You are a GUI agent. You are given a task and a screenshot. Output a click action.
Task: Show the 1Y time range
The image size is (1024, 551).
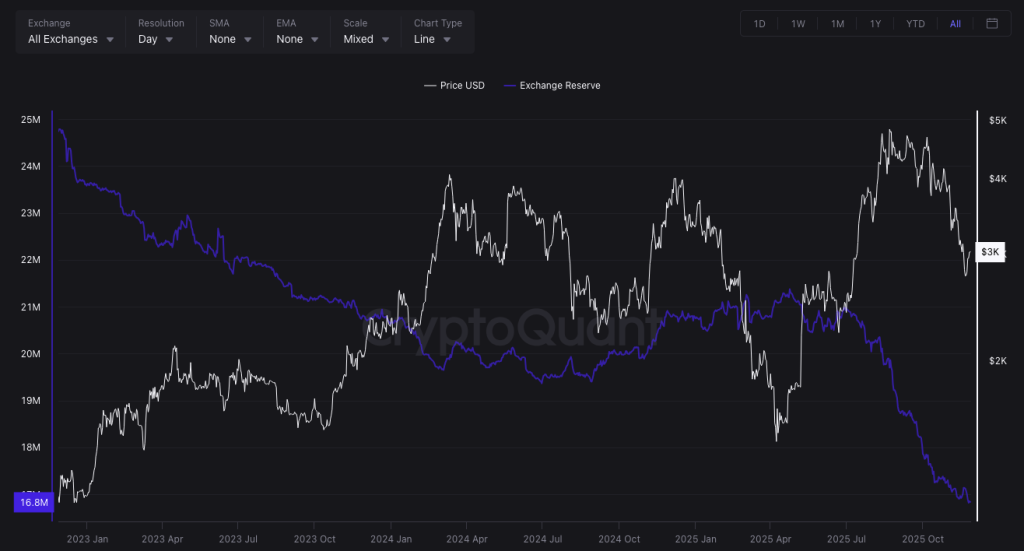(x=876, y=24)
